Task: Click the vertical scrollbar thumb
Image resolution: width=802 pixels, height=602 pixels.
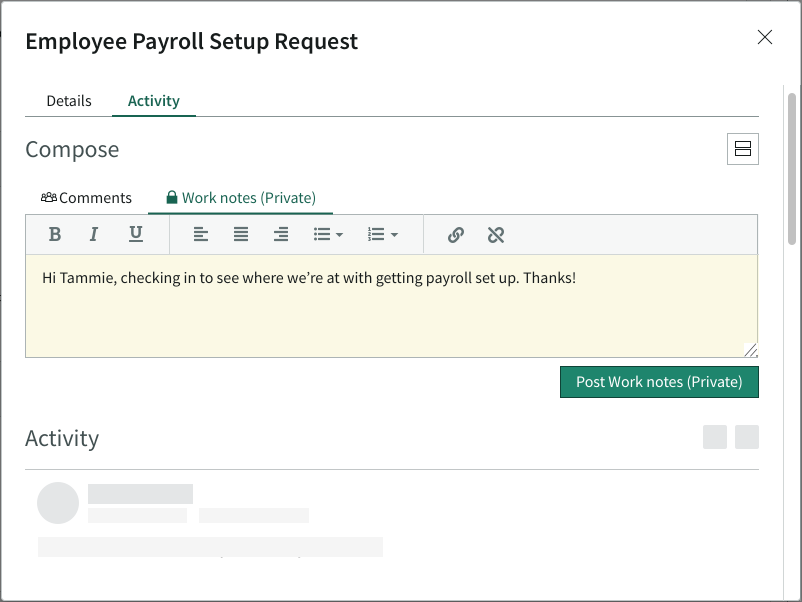Action: [x=792, y=169]
